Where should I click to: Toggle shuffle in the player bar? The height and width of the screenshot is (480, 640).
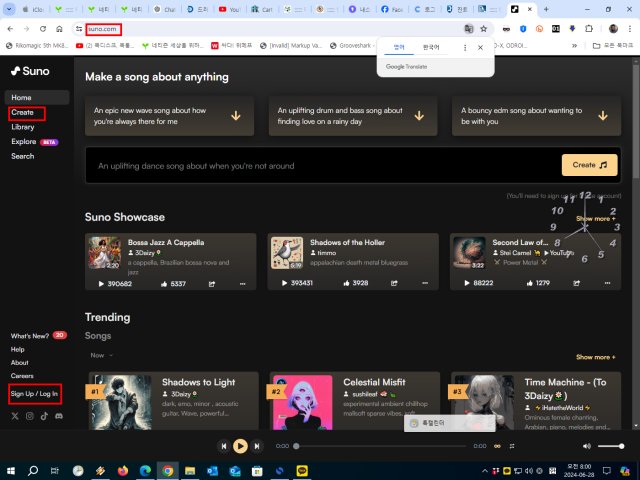point(512,446)
